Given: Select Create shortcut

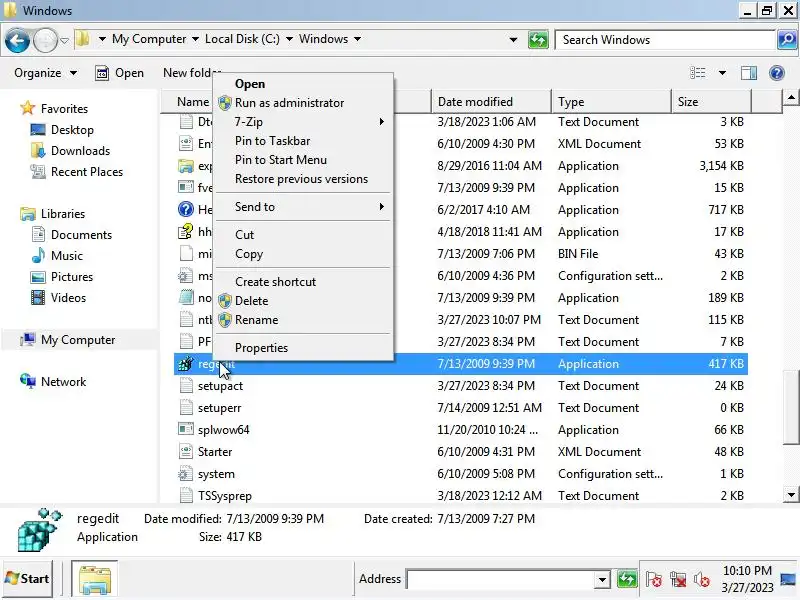Looking at the screenshot, I should coord(303,282).
